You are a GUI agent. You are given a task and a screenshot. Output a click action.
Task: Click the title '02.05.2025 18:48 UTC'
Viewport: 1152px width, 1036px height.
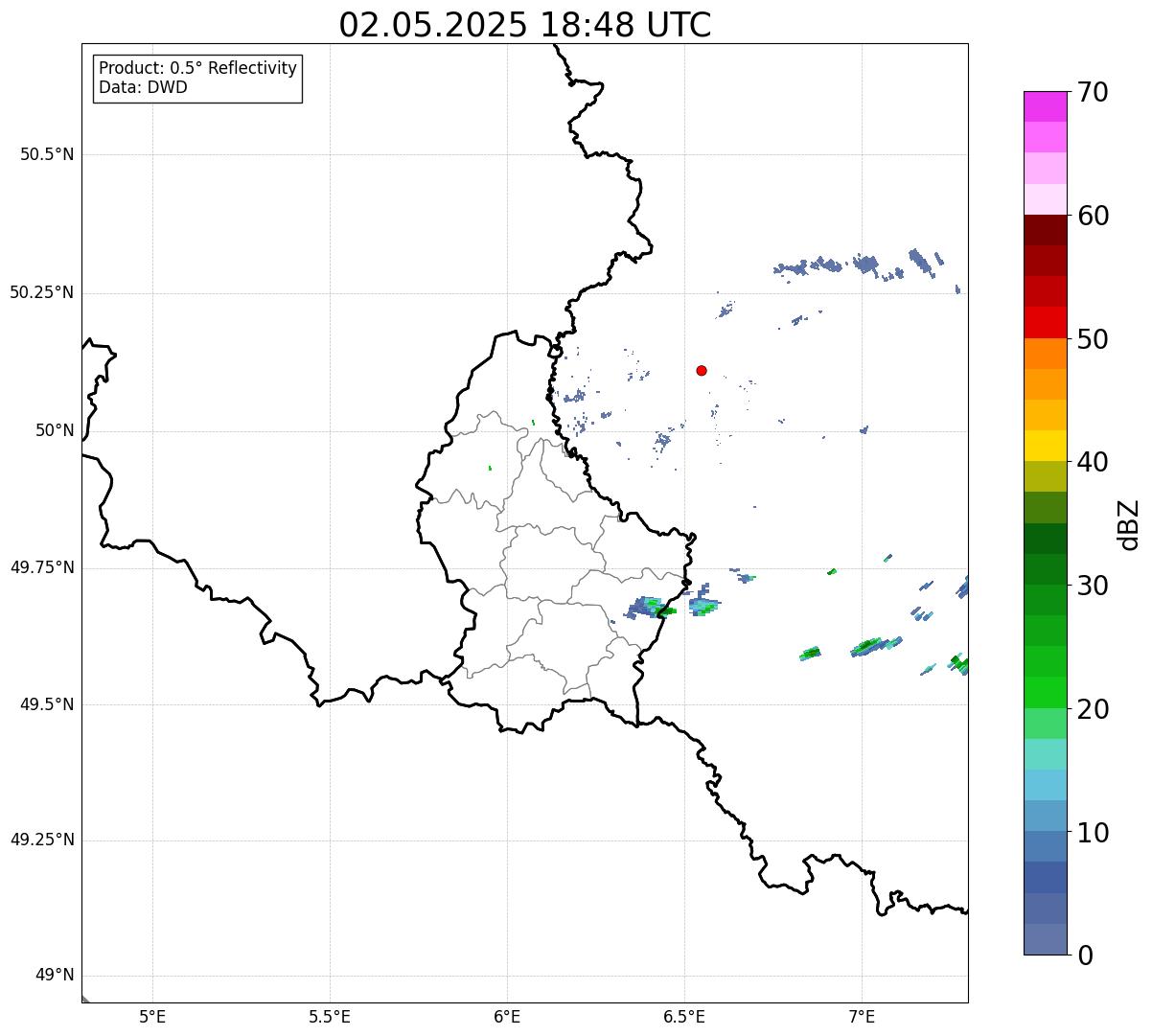click(525, 25)
